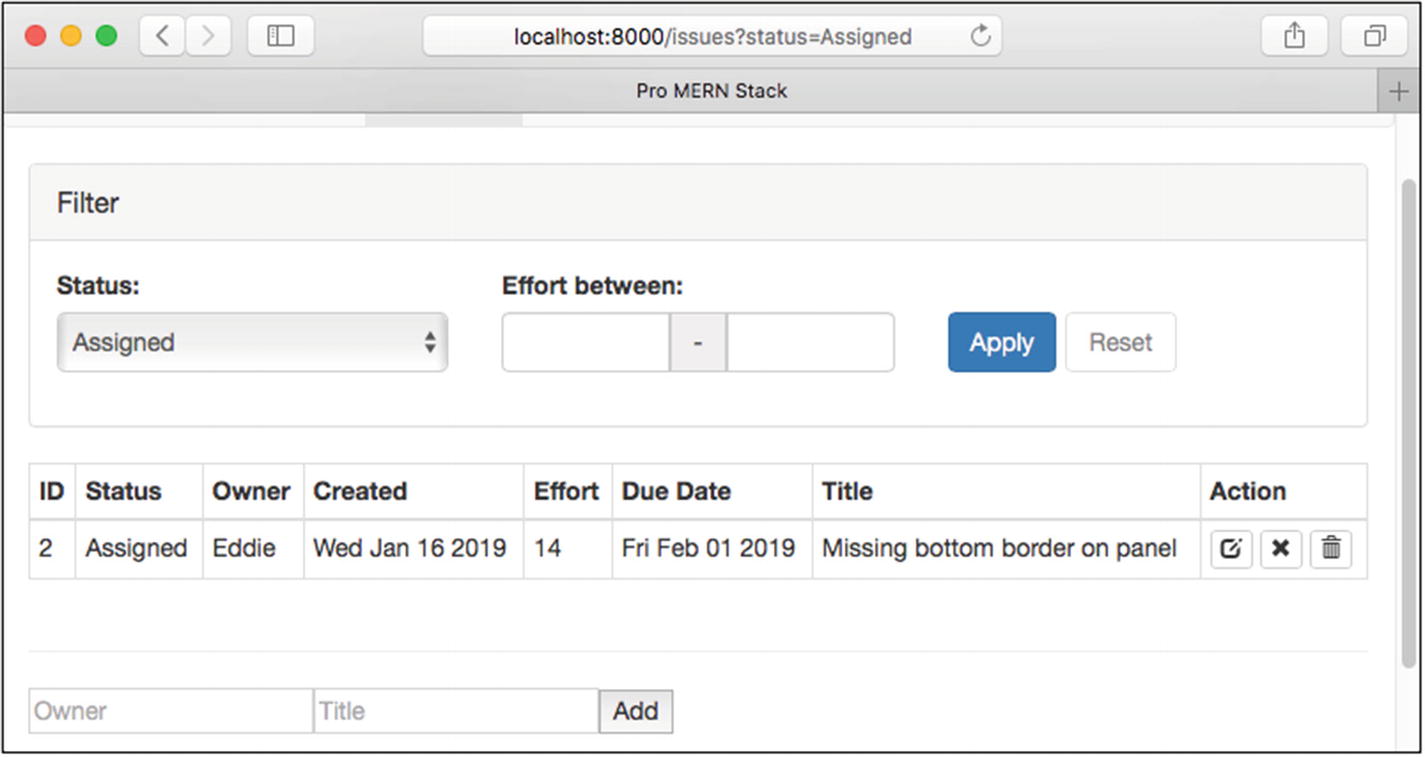
Task: Go forward using browser forward arrow
Action: 208,37
